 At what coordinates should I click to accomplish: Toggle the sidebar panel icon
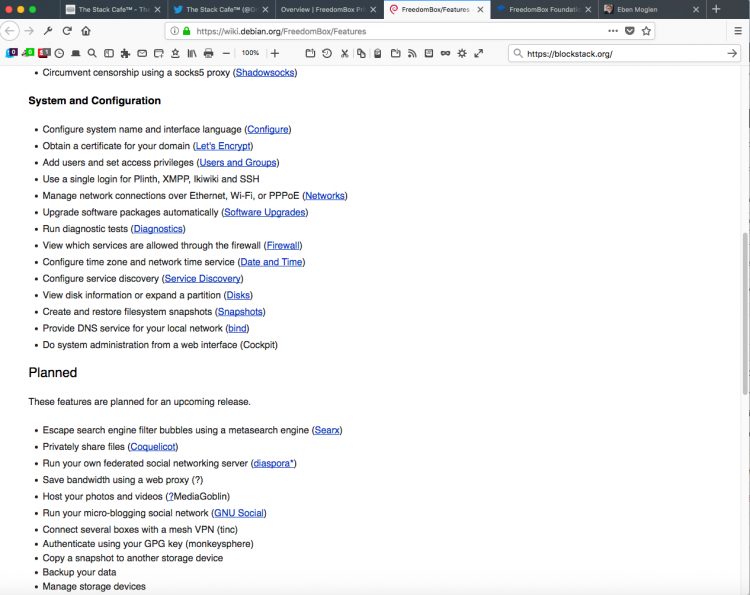pyautogui.click(x=109, y=53)
